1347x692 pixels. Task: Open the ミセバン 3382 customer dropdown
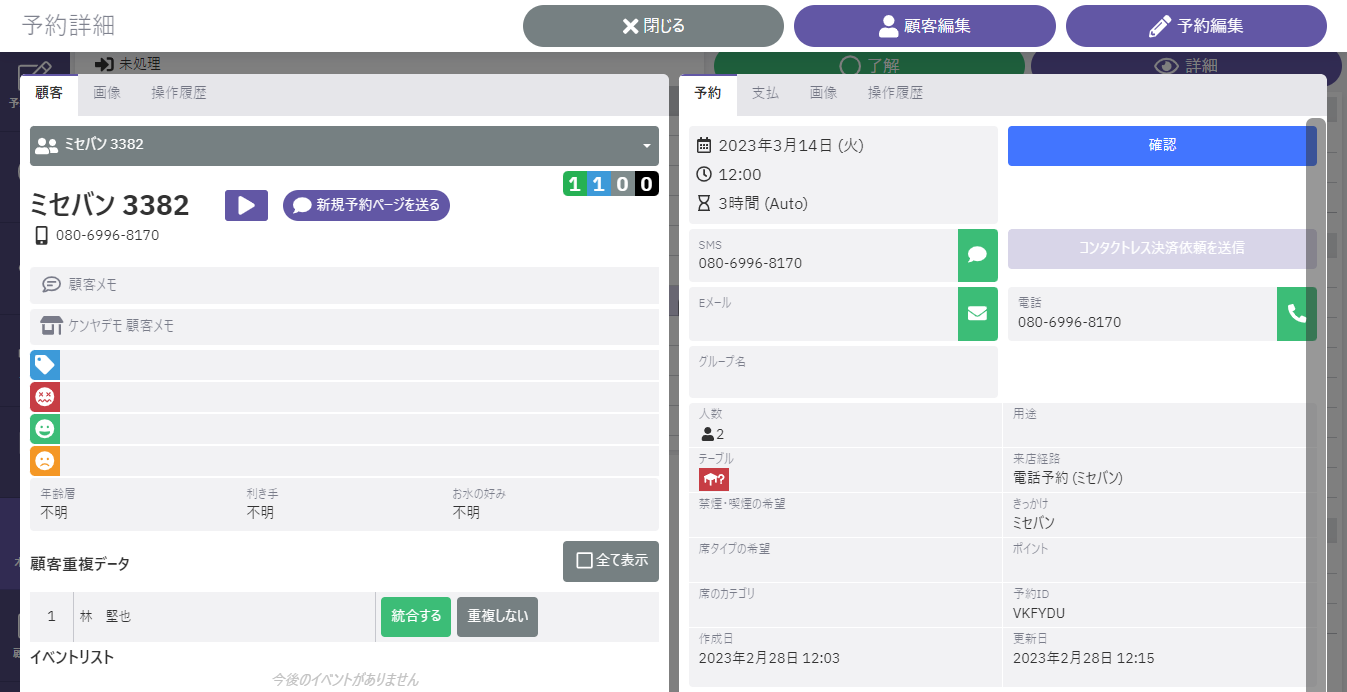click(x=344, y=145)
